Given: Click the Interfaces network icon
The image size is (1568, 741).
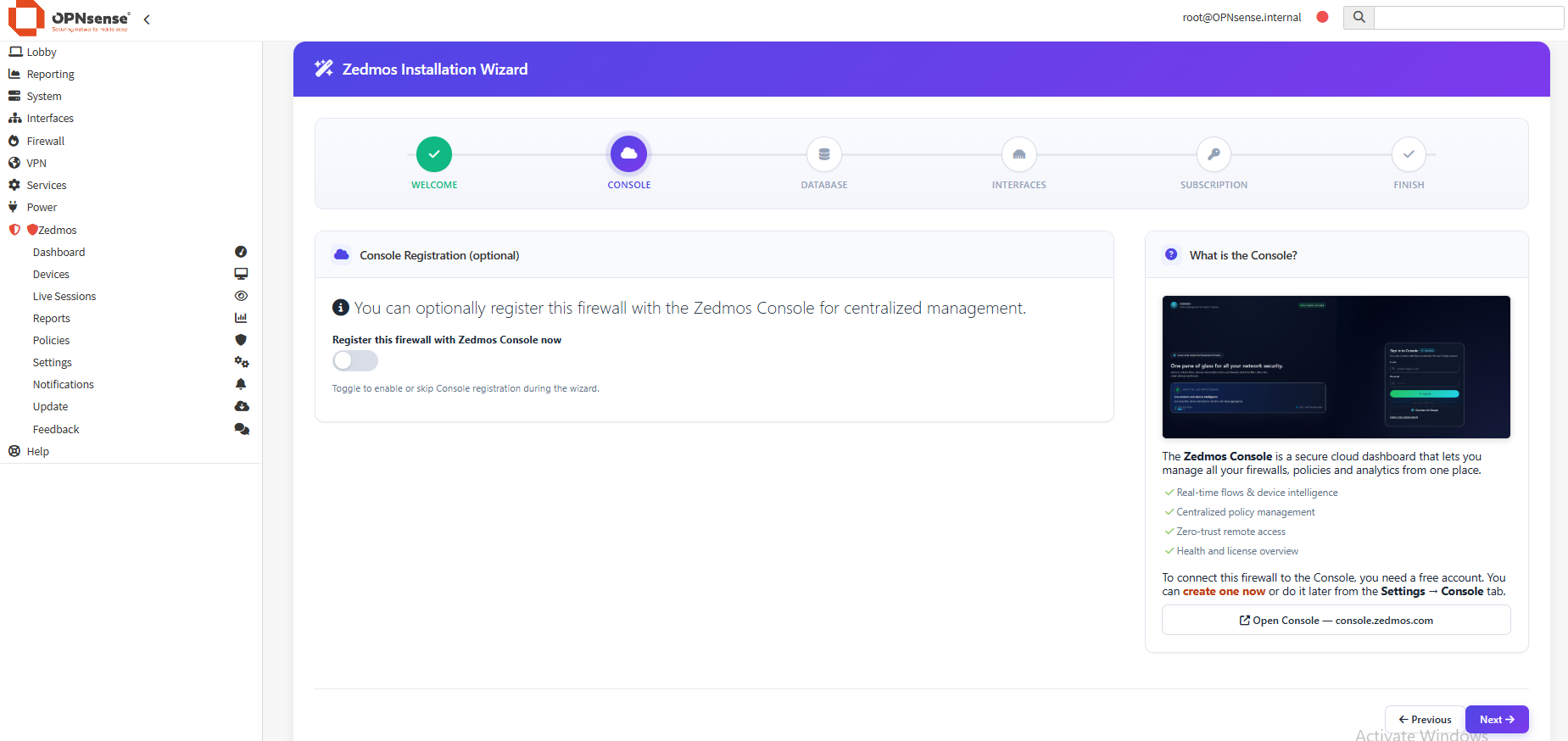Looking at the screenshot, I should [x=14, y=118].
